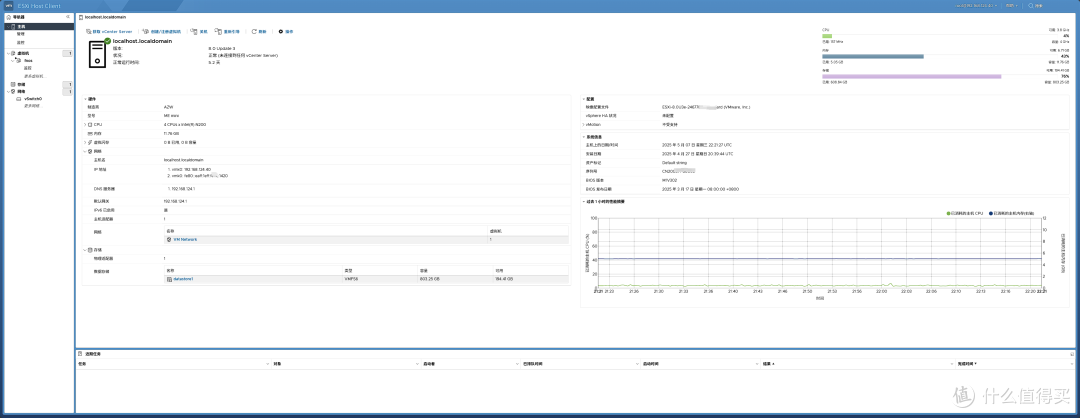Click the Storage icon in navigator
Screen dimensions: 1080x418
click(x=13, y=84)
